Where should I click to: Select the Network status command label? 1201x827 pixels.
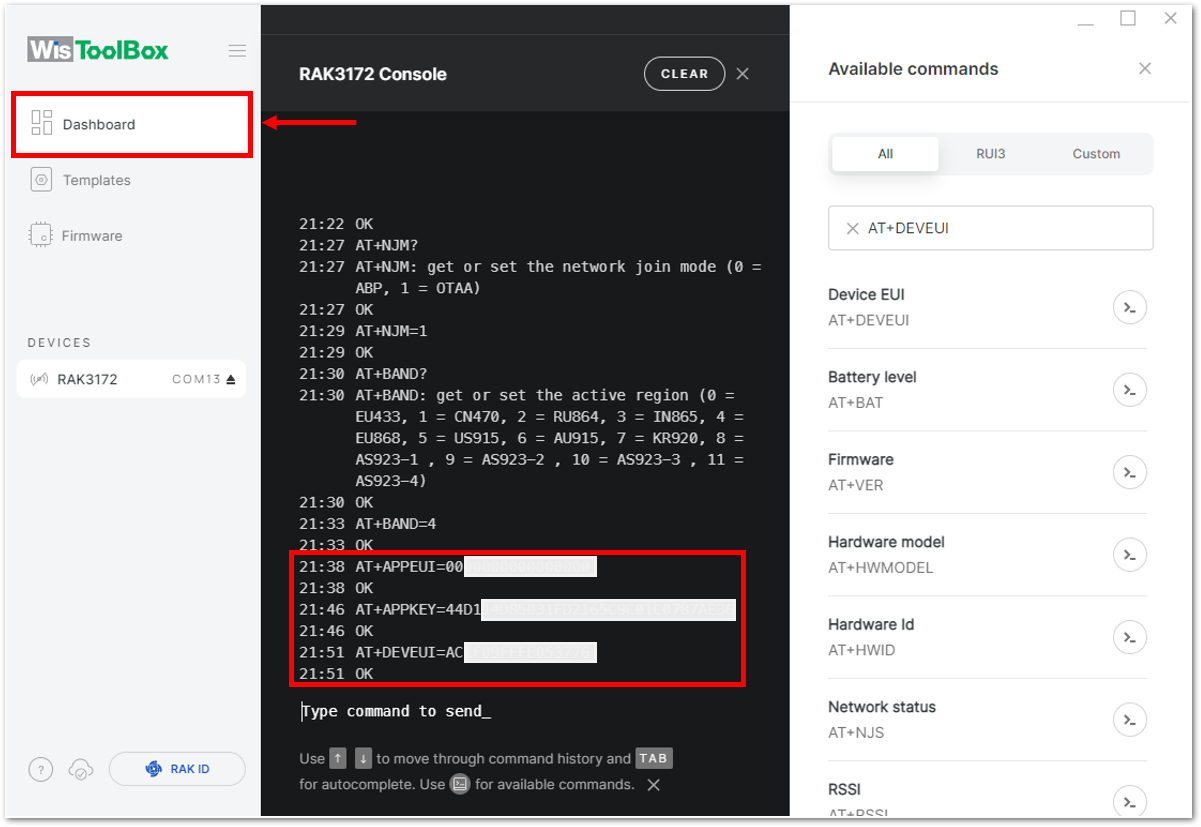pyautogui.click(x=882, y=707)
